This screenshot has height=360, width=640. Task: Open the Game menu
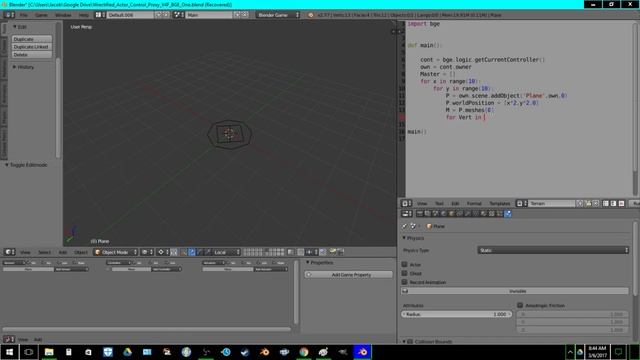(x=41, y=15)
